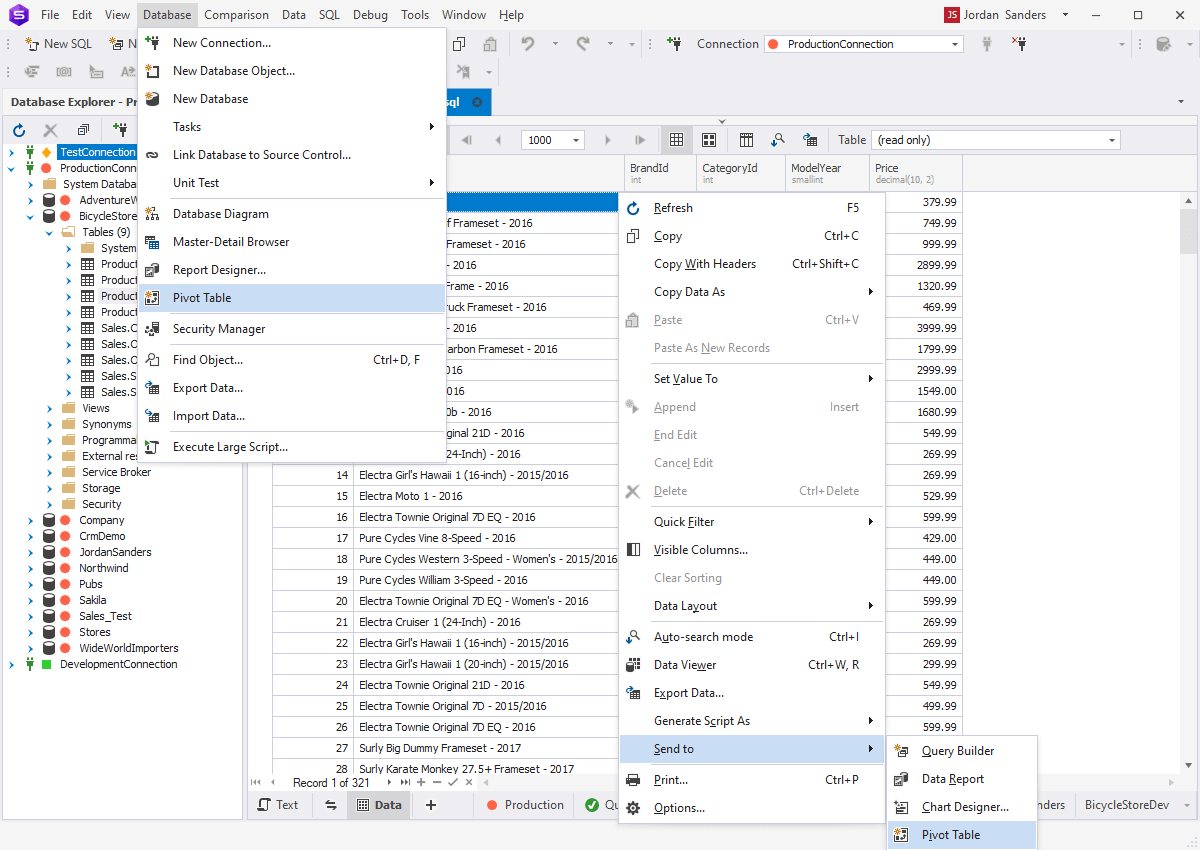Choose Chart Designer... in Send to submenu
Viewport: 1200px width, 850px height.
tap(962, 807)
